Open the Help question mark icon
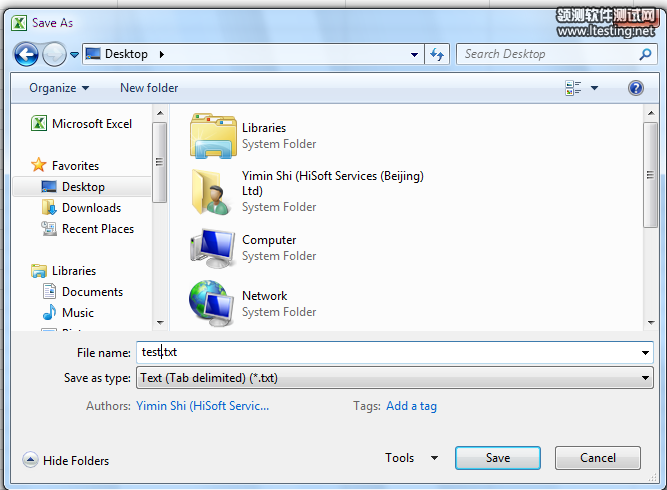 [636, 88]
